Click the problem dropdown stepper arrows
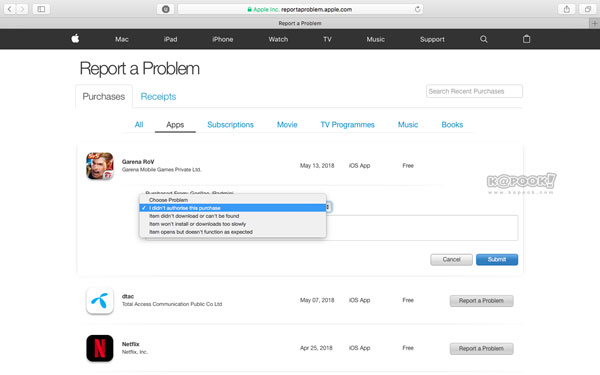The image size is (600, 375). coord(328,207)
